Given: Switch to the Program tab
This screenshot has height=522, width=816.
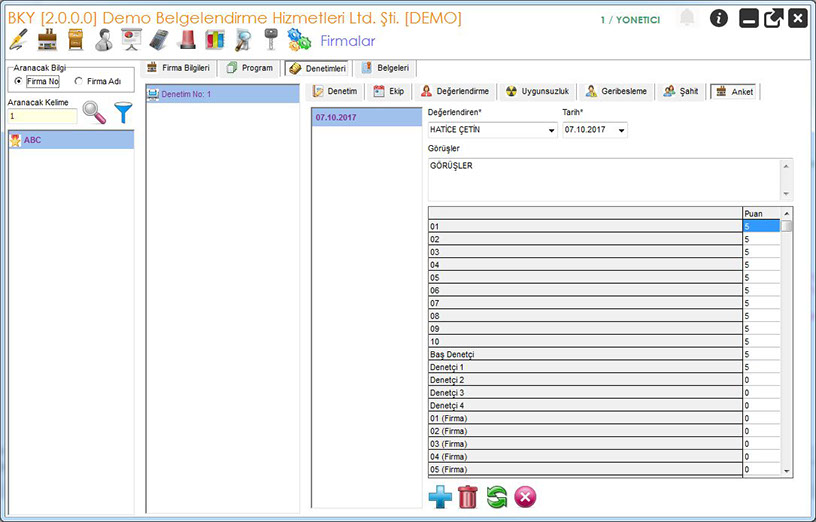Looking at the screenshot, I should pyautogui.click(x=250, y=68).
